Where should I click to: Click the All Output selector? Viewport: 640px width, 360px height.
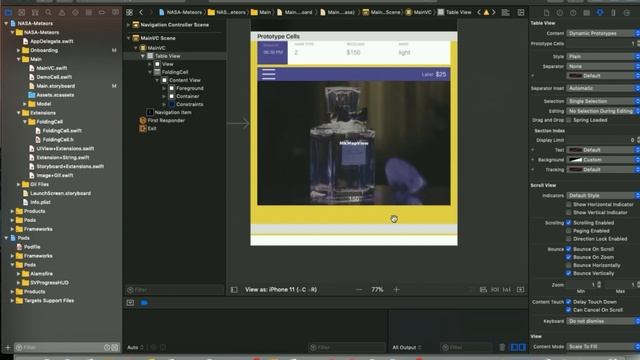point(407,347)
